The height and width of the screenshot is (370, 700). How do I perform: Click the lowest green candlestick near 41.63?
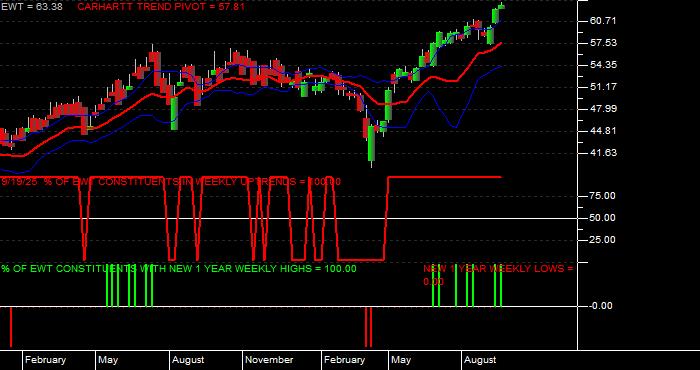pyautogui.click(x=371, y=144)
